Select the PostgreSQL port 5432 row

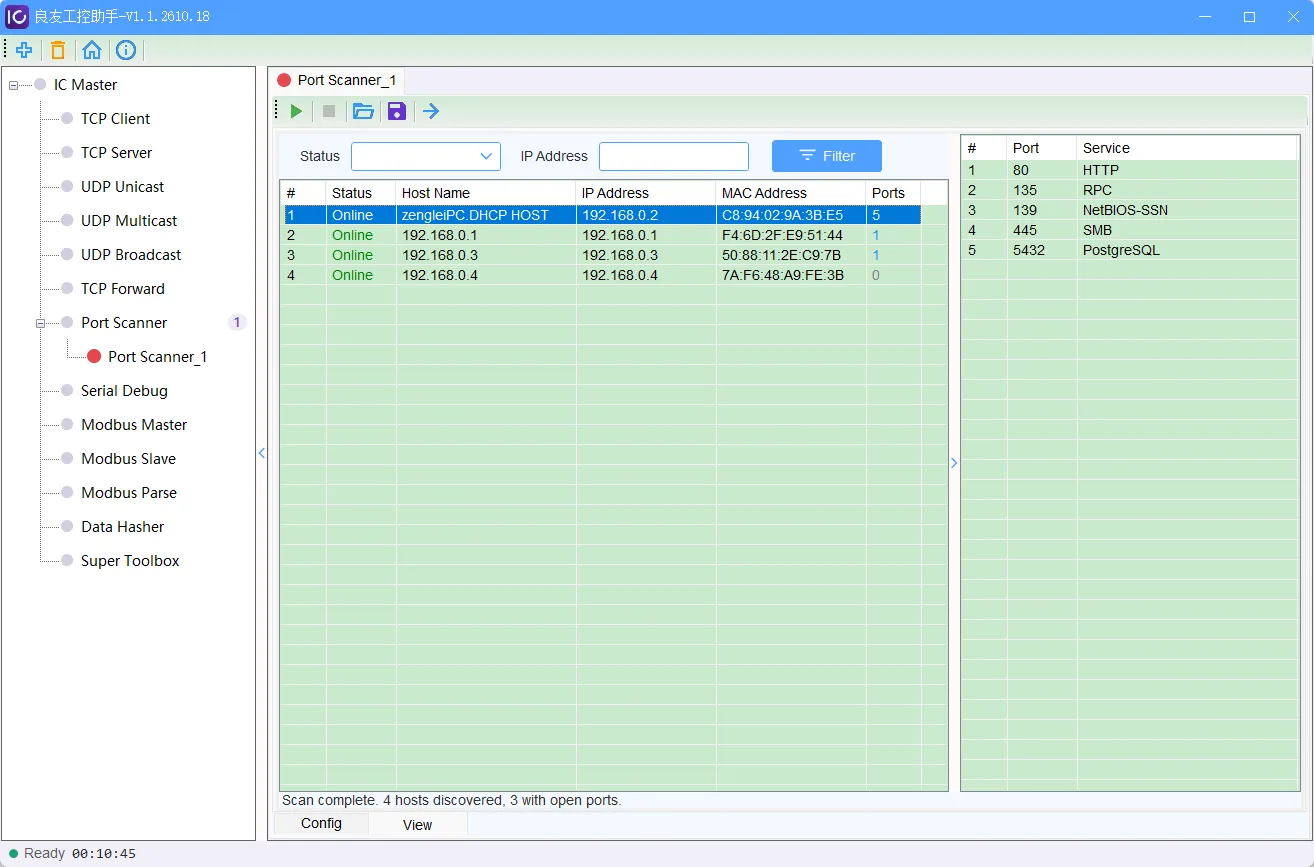1129,250
